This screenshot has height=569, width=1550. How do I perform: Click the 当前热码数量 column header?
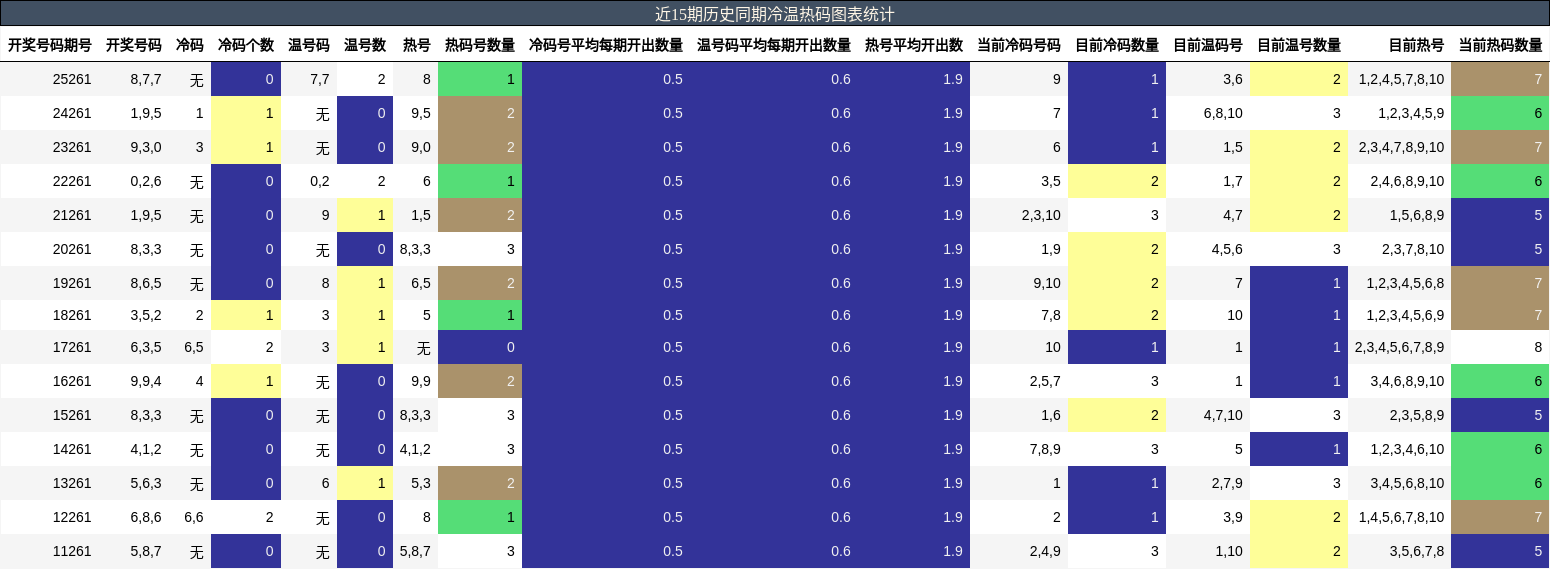coord(1501,45)
